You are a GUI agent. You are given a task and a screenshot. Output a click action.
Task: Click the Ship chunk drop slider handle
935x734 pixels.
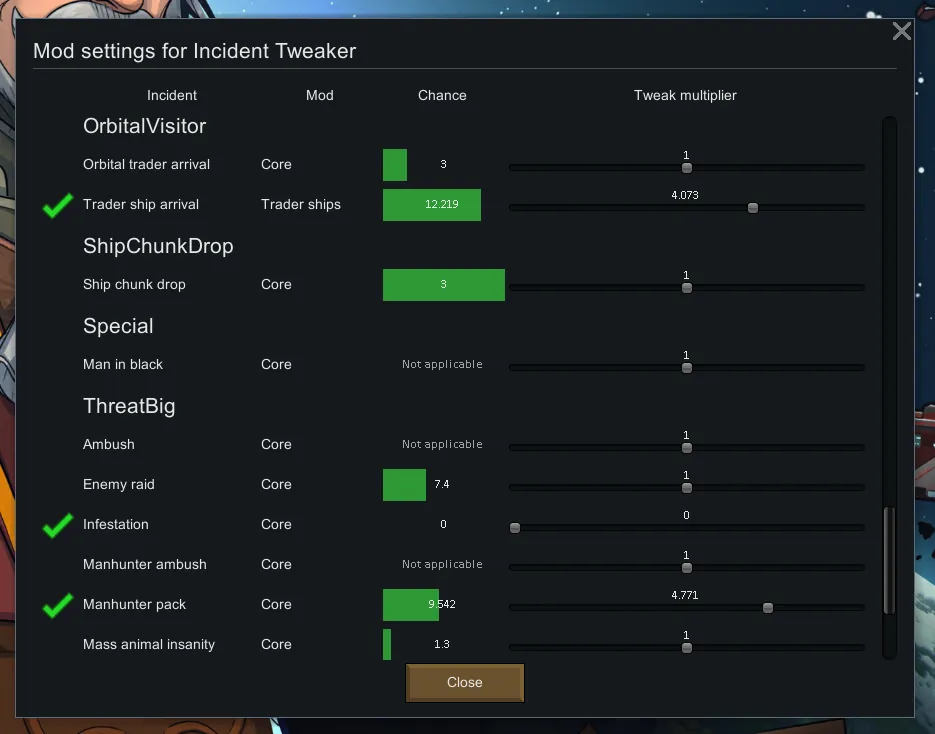pyautogui.click(x=686, y=288)
